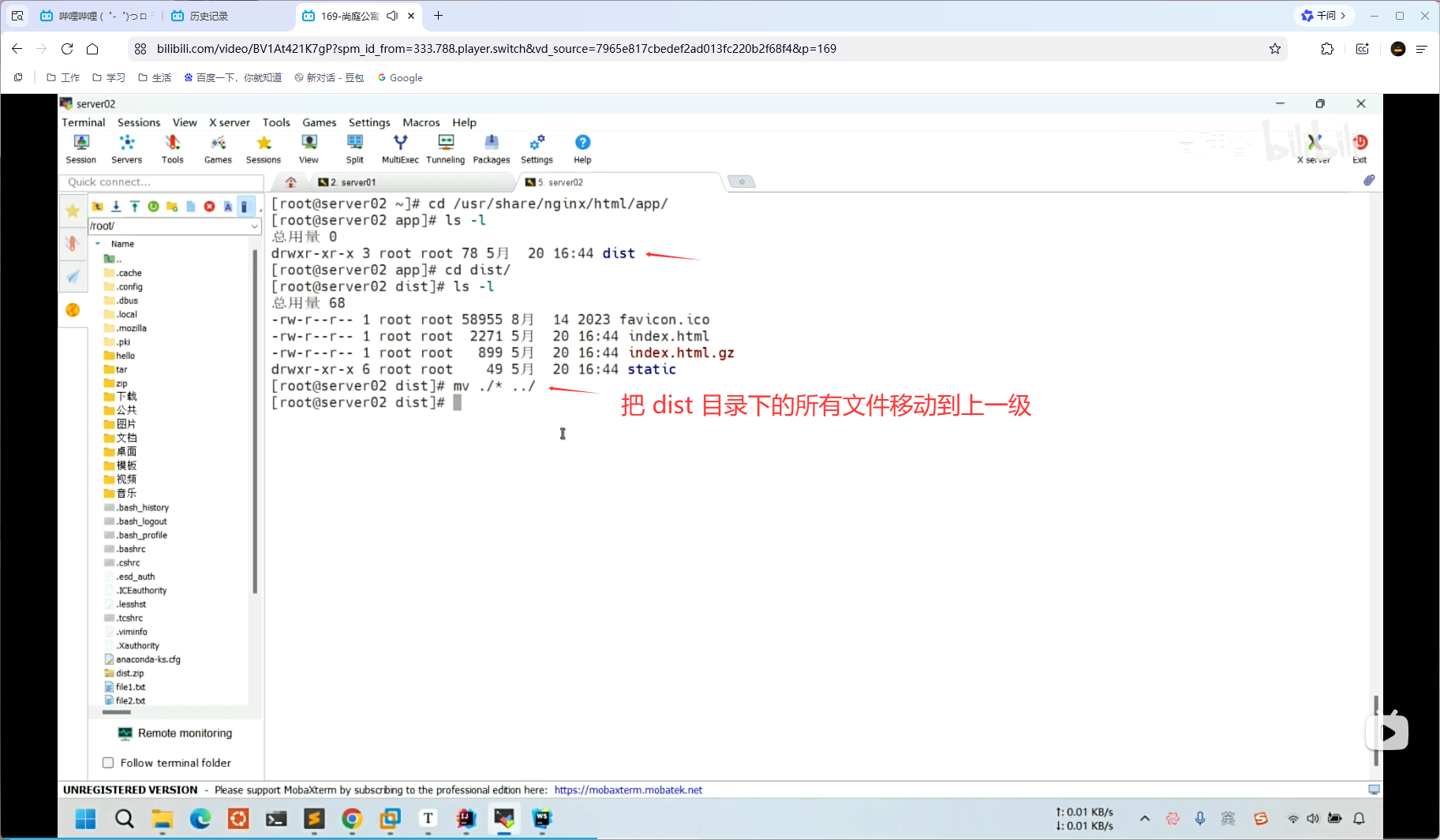Enable Follow terminal folder checkbox

[x=108, y=763]
